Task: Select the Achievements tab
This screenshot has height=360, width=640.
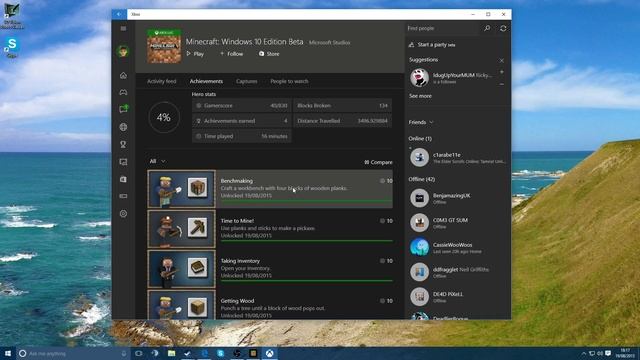Action: (206, 81)
